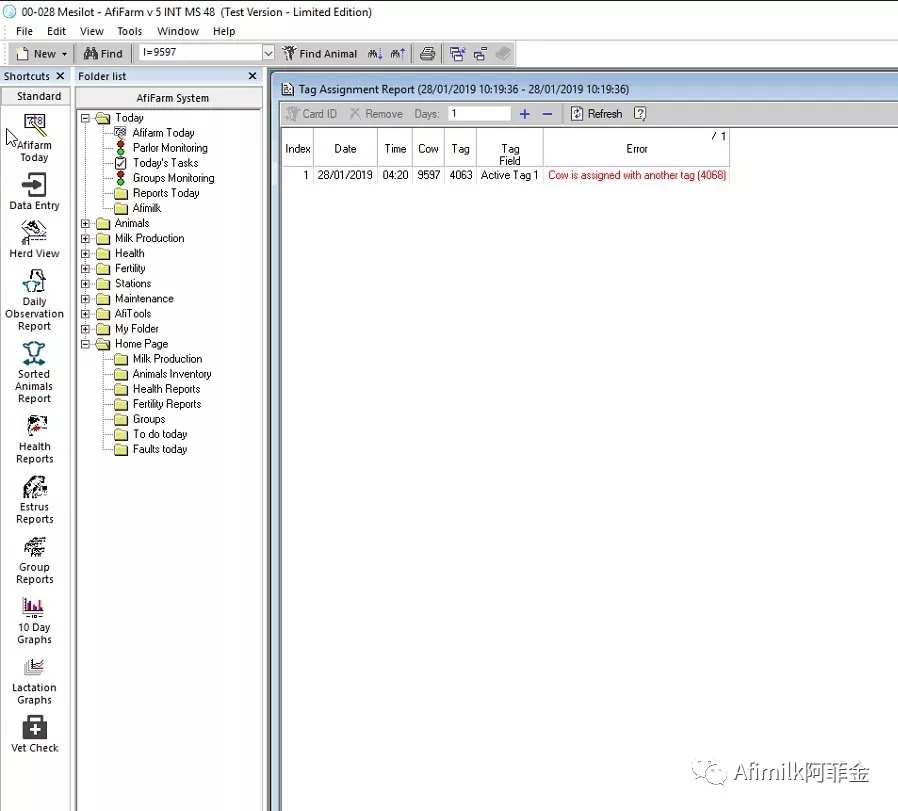Open the Data Entry shortcut
This screenshot has height=811, width=898.
click(34, 192)
